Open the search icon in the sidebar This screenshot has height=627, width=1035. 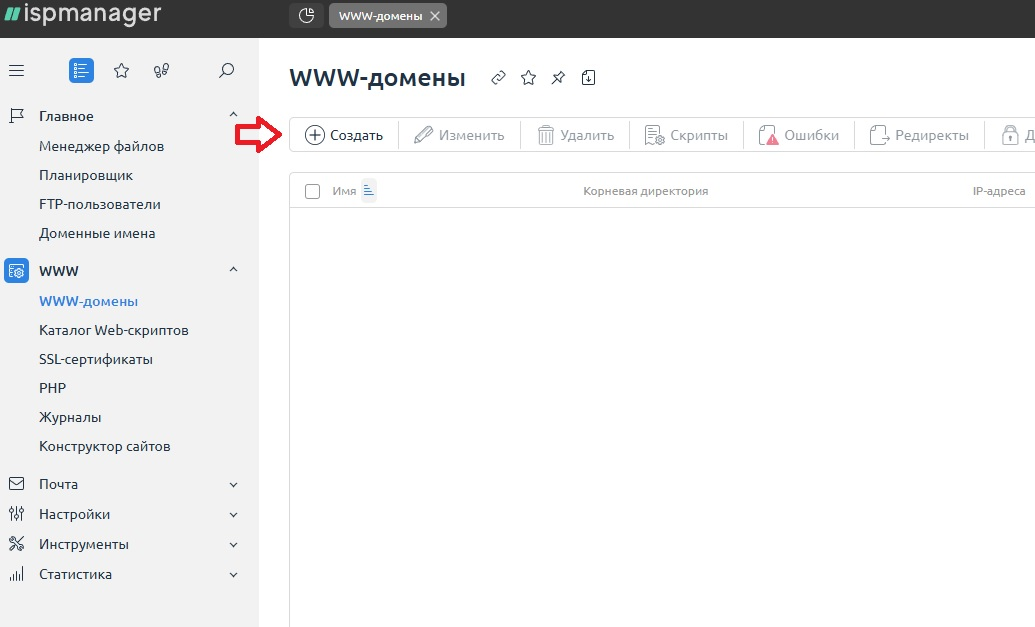coord(226,70)
